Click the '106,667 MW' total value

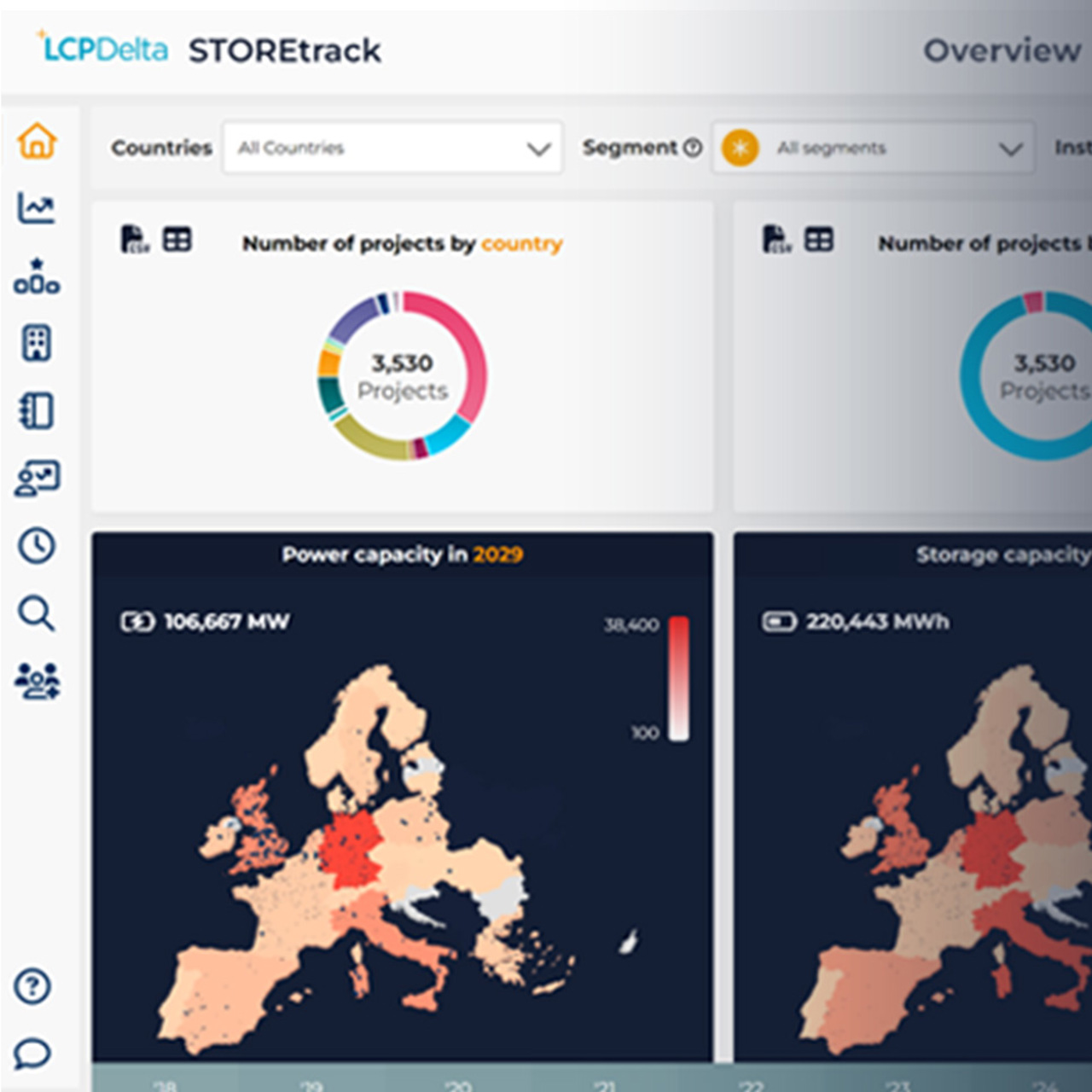227,621
